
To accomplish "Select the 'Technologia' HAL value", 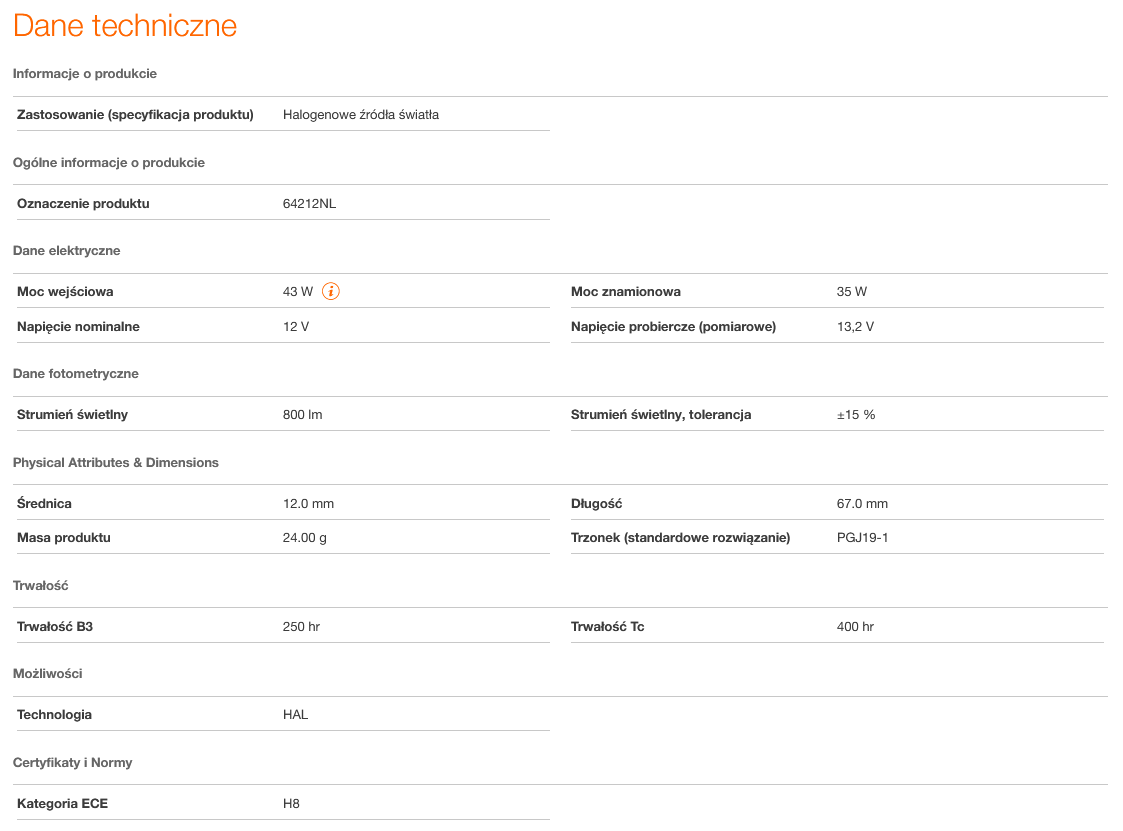I will pos(295,715).
